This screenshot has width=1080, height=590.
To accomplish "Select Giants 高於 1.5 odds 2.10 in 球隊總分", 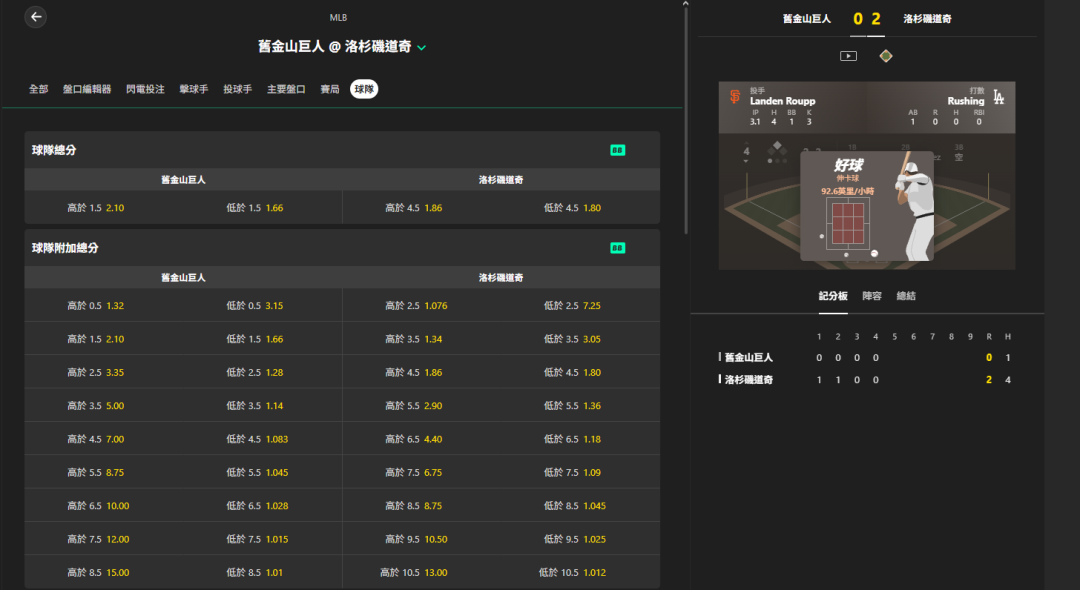I will (96, 207).
